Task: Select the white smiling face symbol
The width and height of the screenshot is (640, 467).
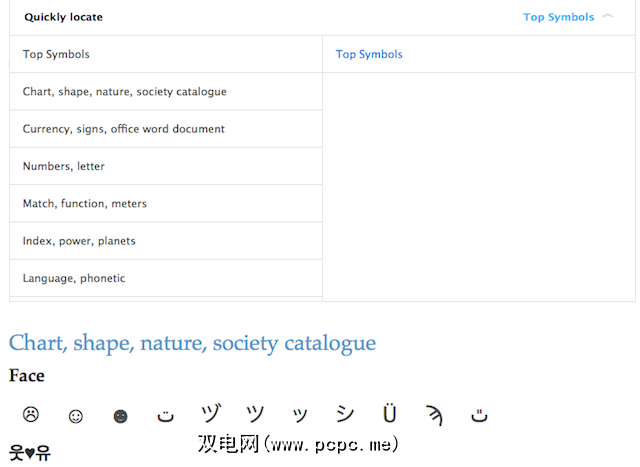Action: 75,415
